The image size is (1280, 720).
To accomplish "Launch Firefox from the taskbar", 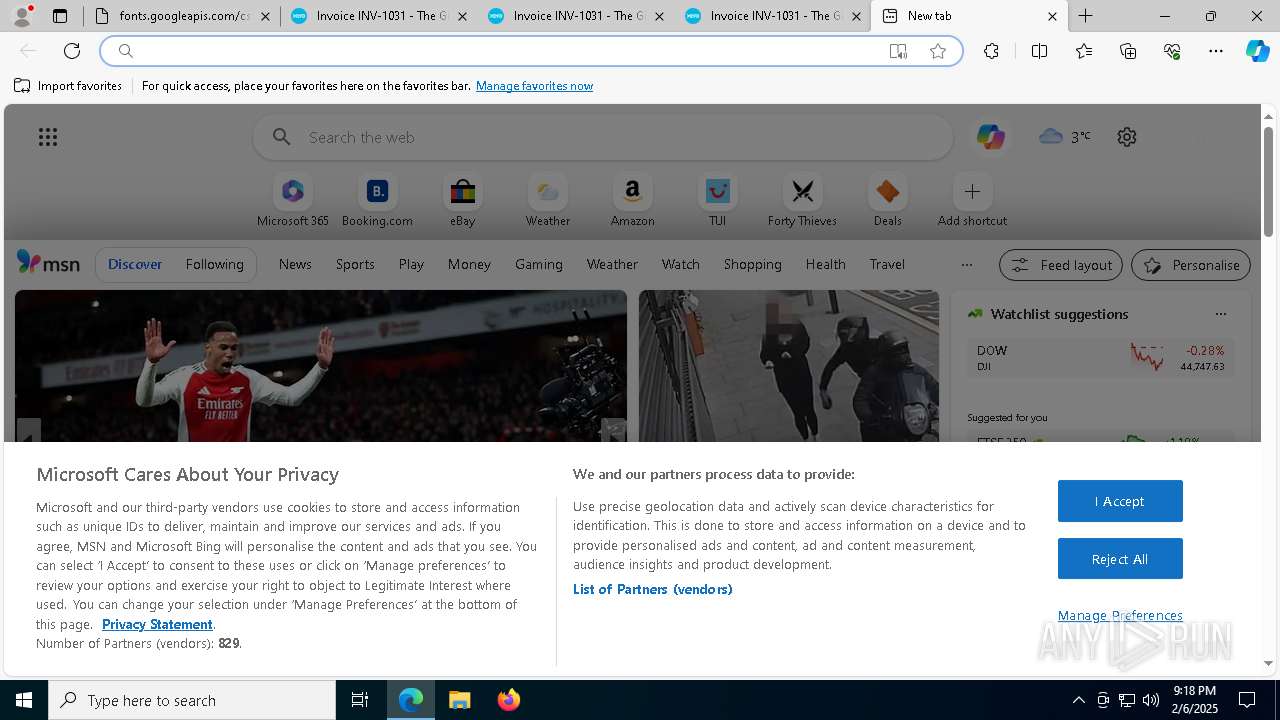I will 509,700.
